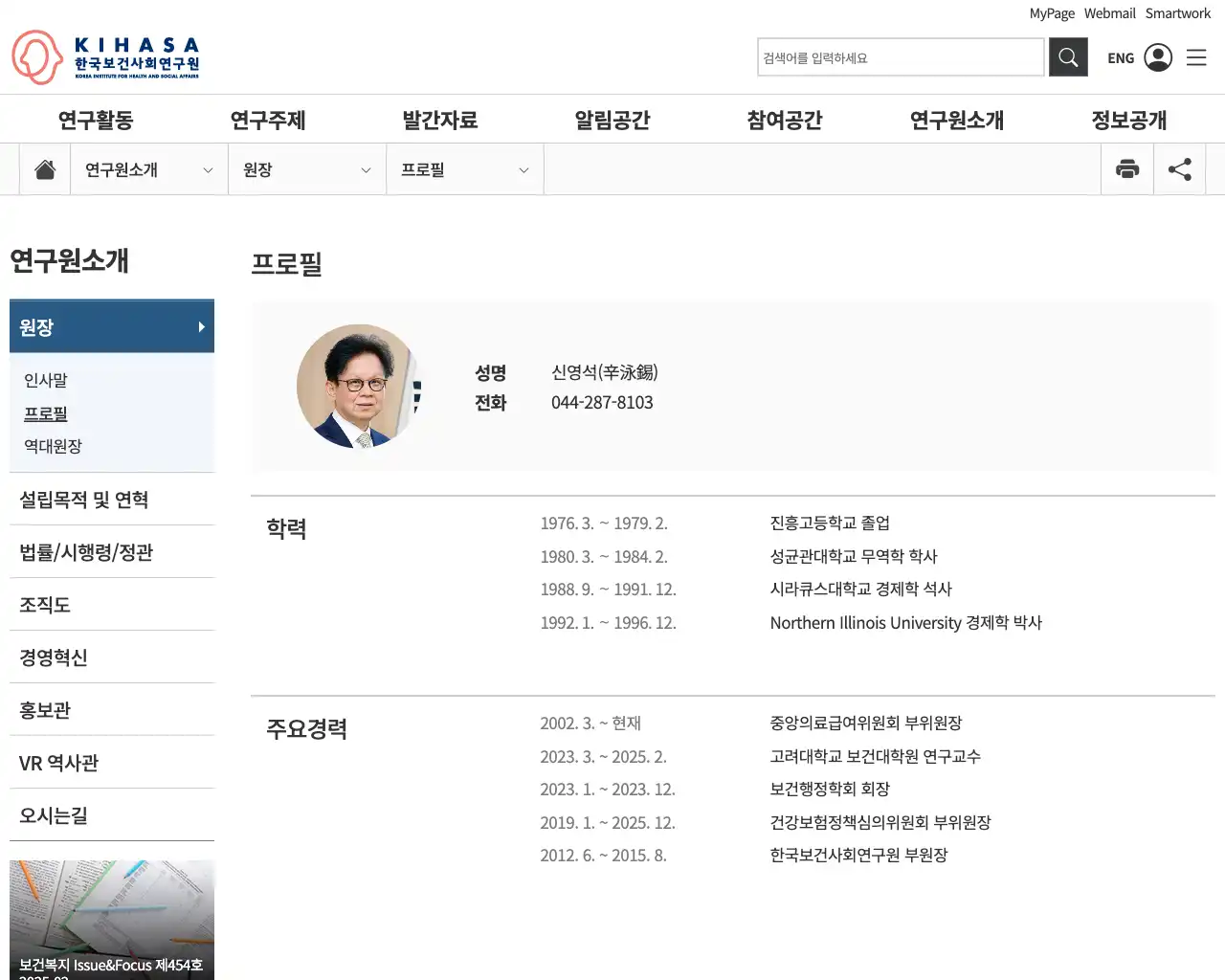Image resolution: width=1225 pixels, height=980 pixels.
Task: Click the 학력 section heading
Action: click(286, 529)
